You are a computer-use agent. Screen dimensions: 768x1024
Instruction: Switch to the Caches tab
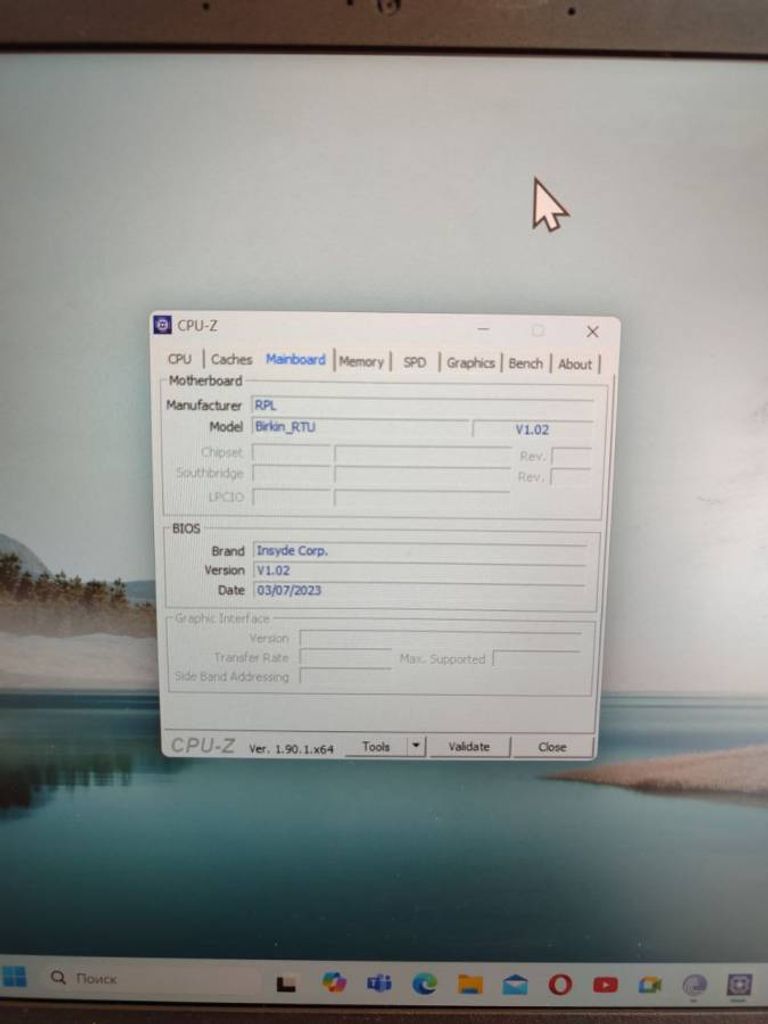231,360
